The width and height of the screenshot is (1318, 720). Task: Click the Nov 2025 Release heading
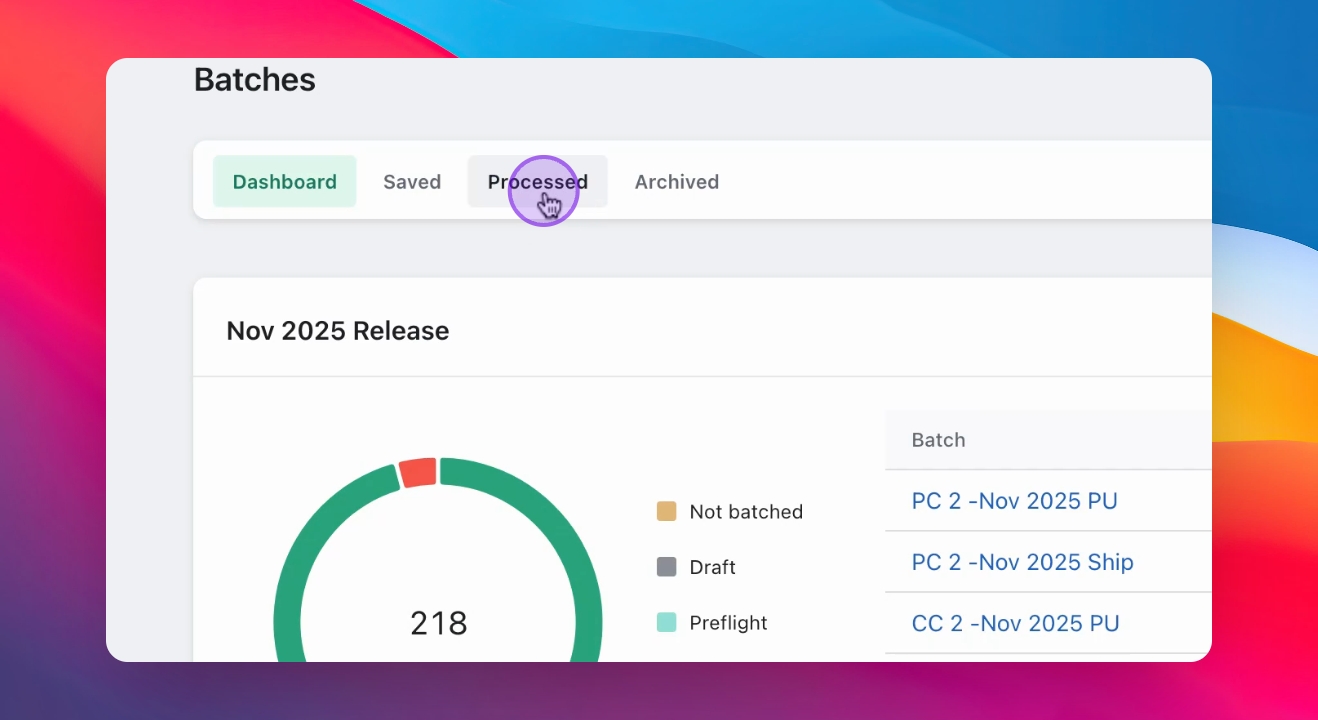(x=338, y=331)
